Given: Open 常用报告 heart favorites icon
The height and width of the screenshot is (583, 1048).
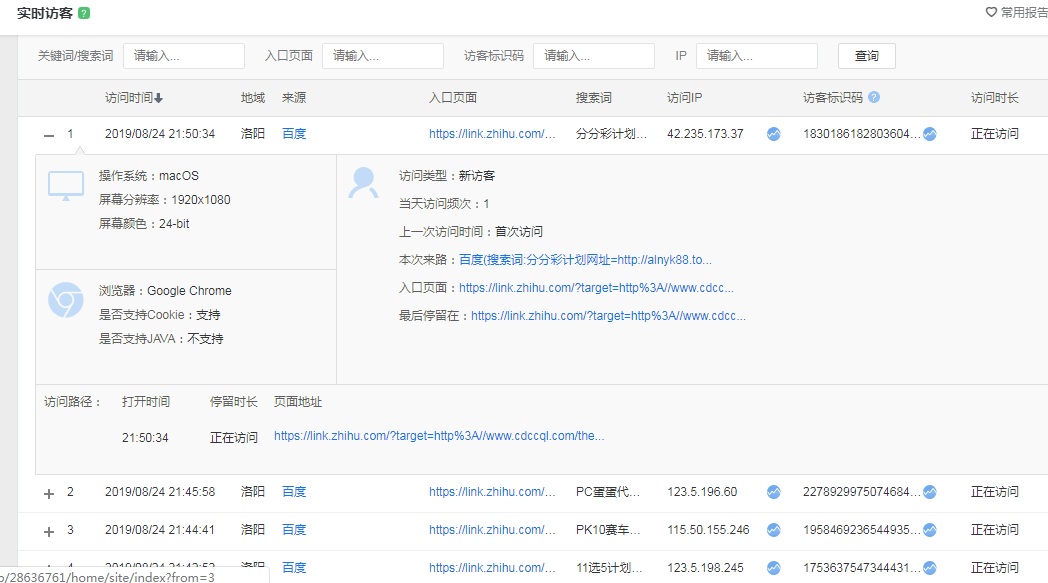Looking at the screenshot, I should tap(991, 12).
